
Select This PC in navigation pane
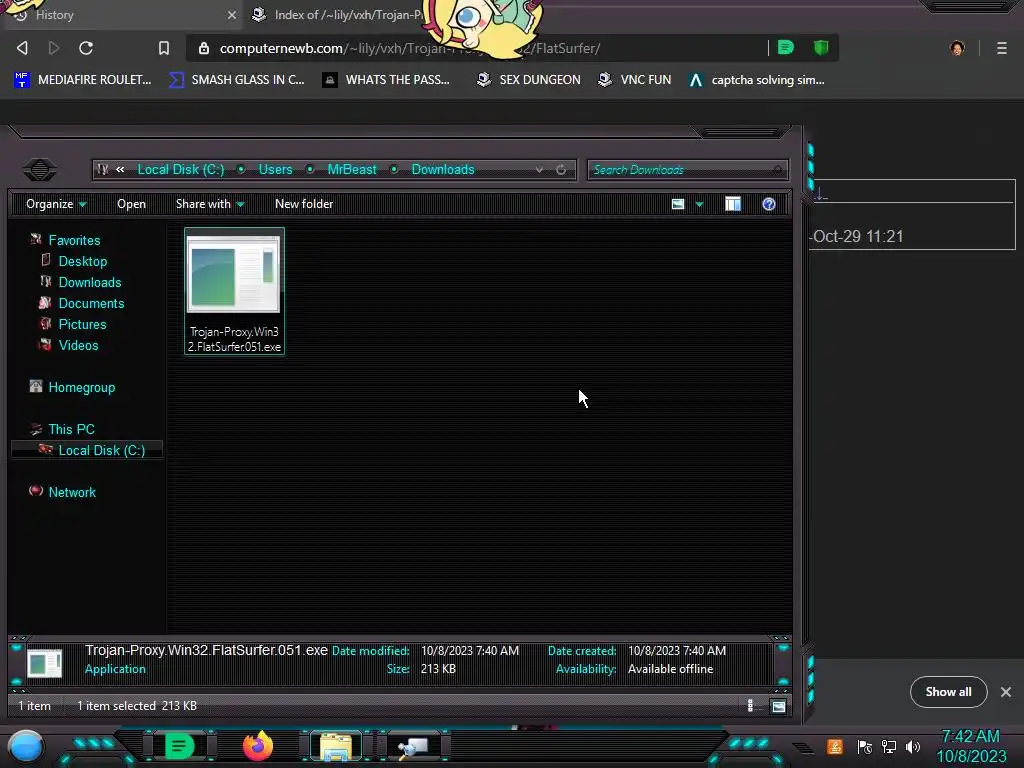71,429
